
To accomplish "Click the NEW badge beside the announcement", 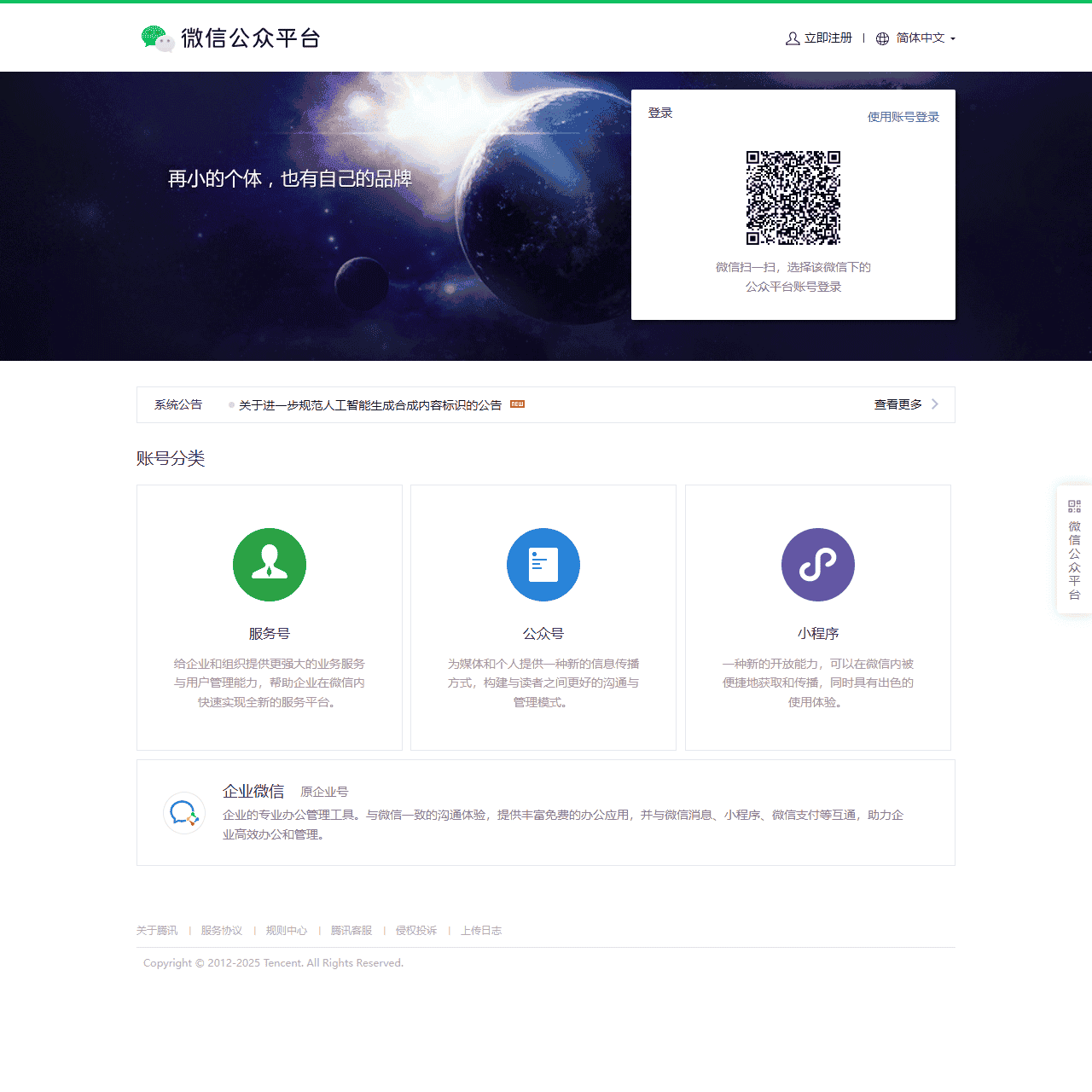I will coord(518,404).
